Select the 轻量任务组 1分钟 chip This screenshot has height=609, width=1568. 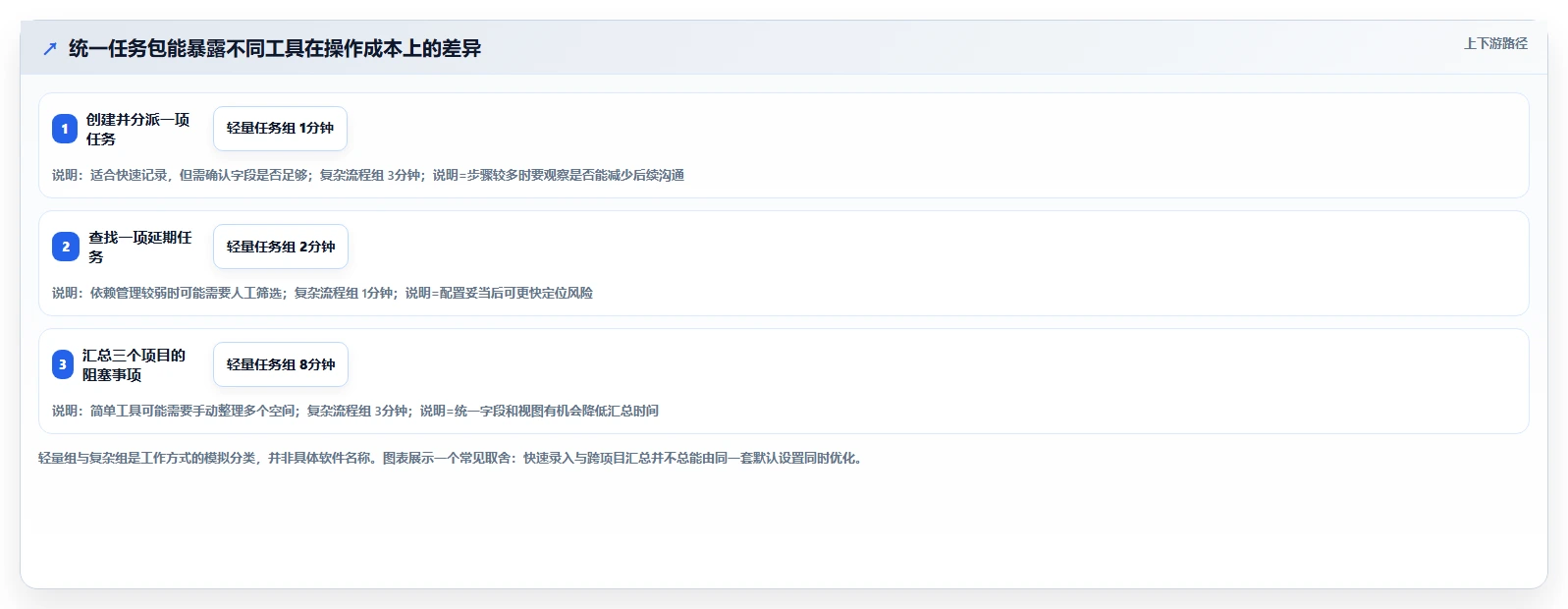(x=280, y=129)
